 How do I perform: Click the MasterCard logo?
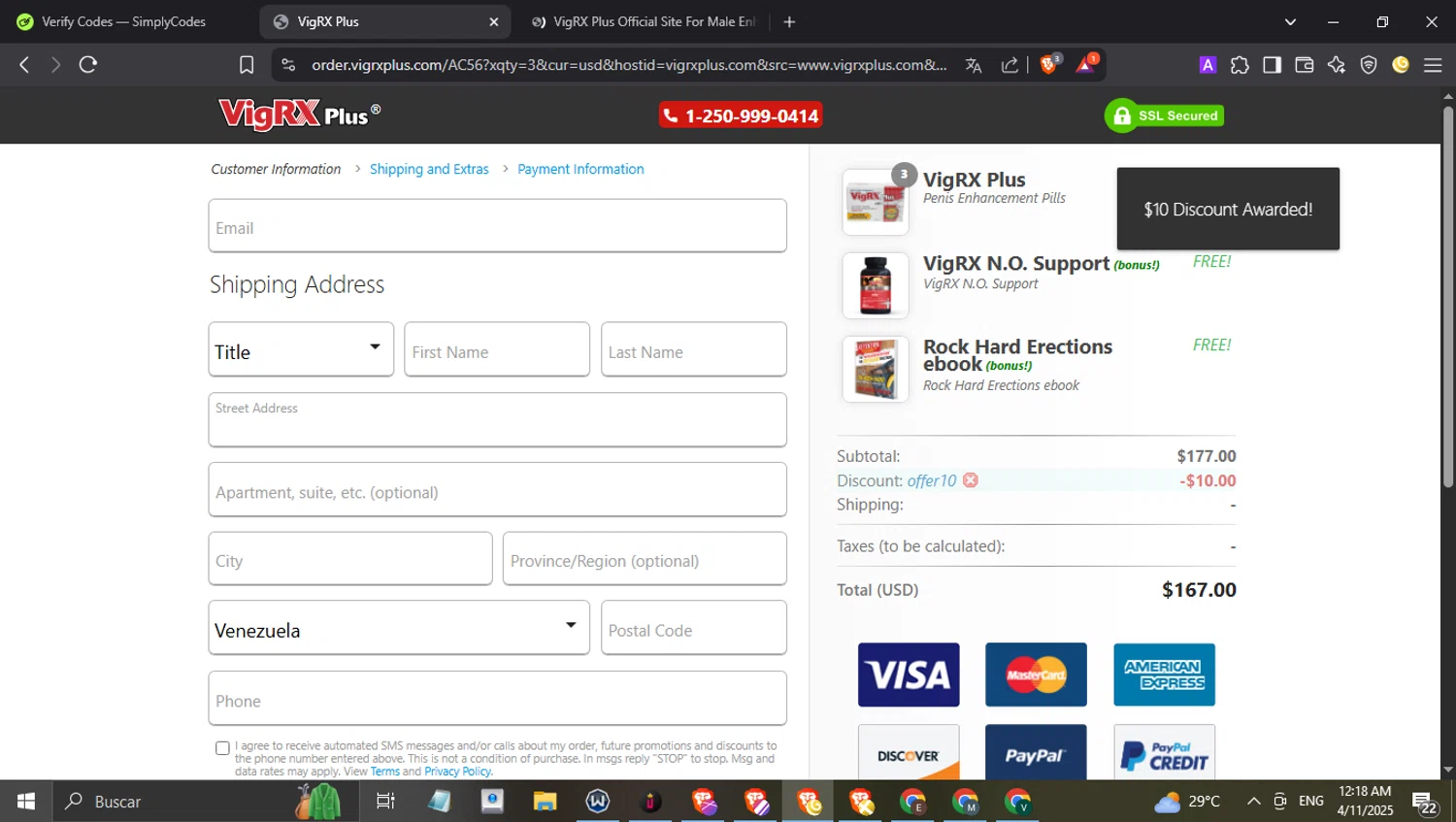click(x=1036, y=674)
